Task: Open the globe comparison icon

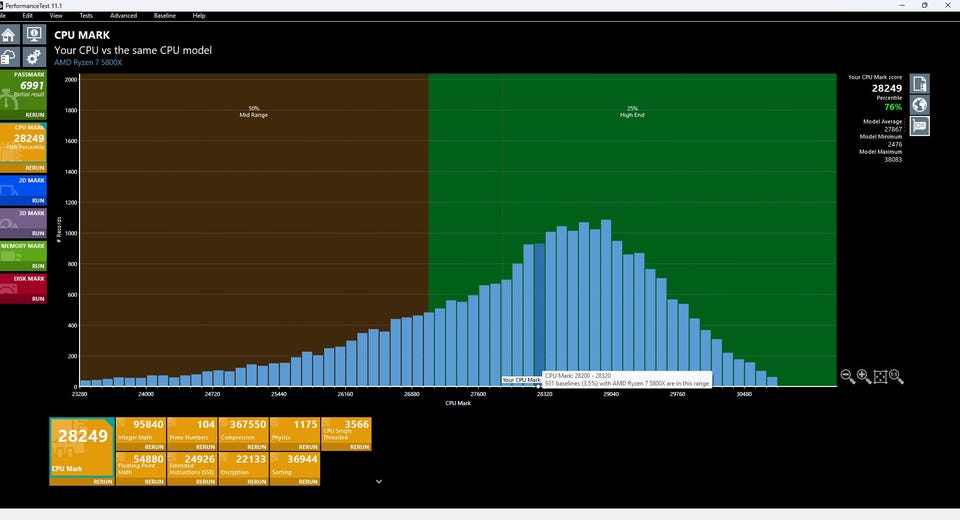Action: (x=919, y=105)
